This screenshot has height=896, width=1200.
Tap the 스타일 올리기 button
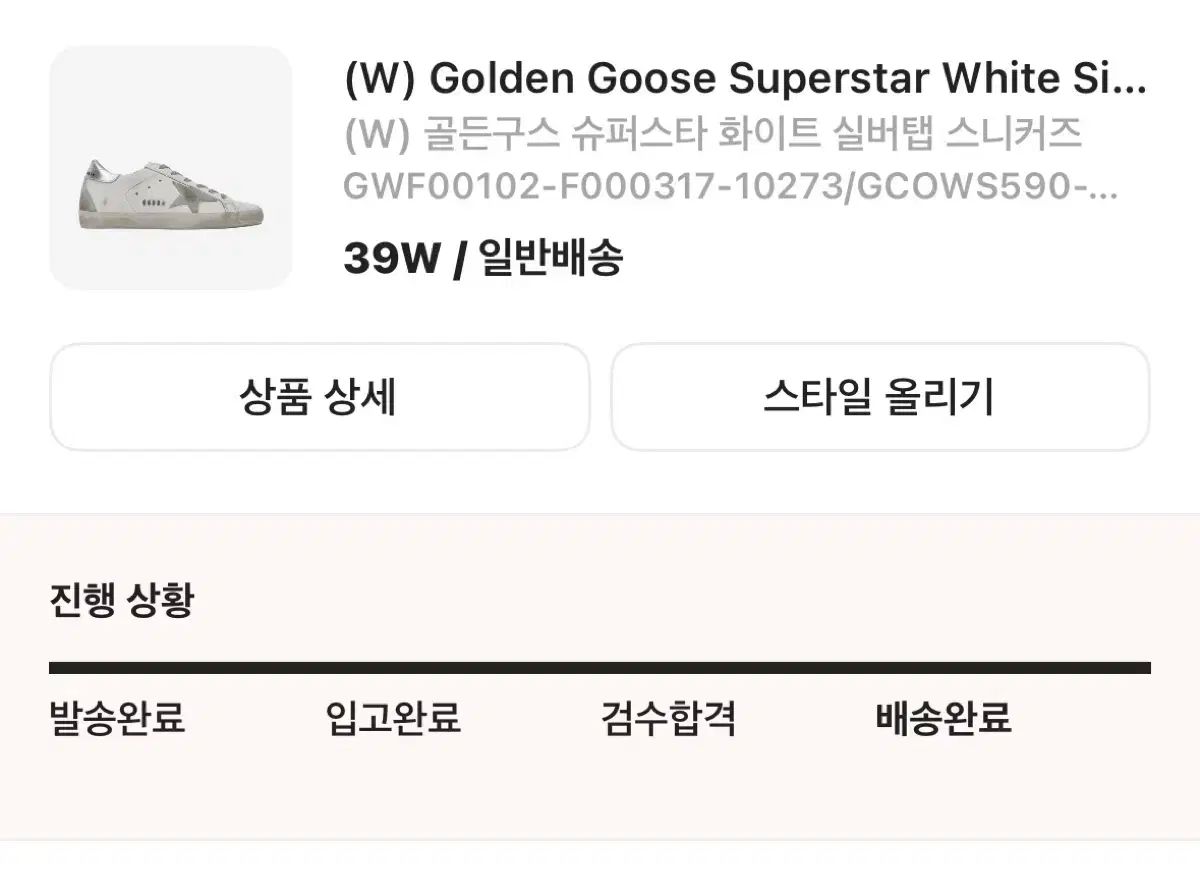point(880,396)
